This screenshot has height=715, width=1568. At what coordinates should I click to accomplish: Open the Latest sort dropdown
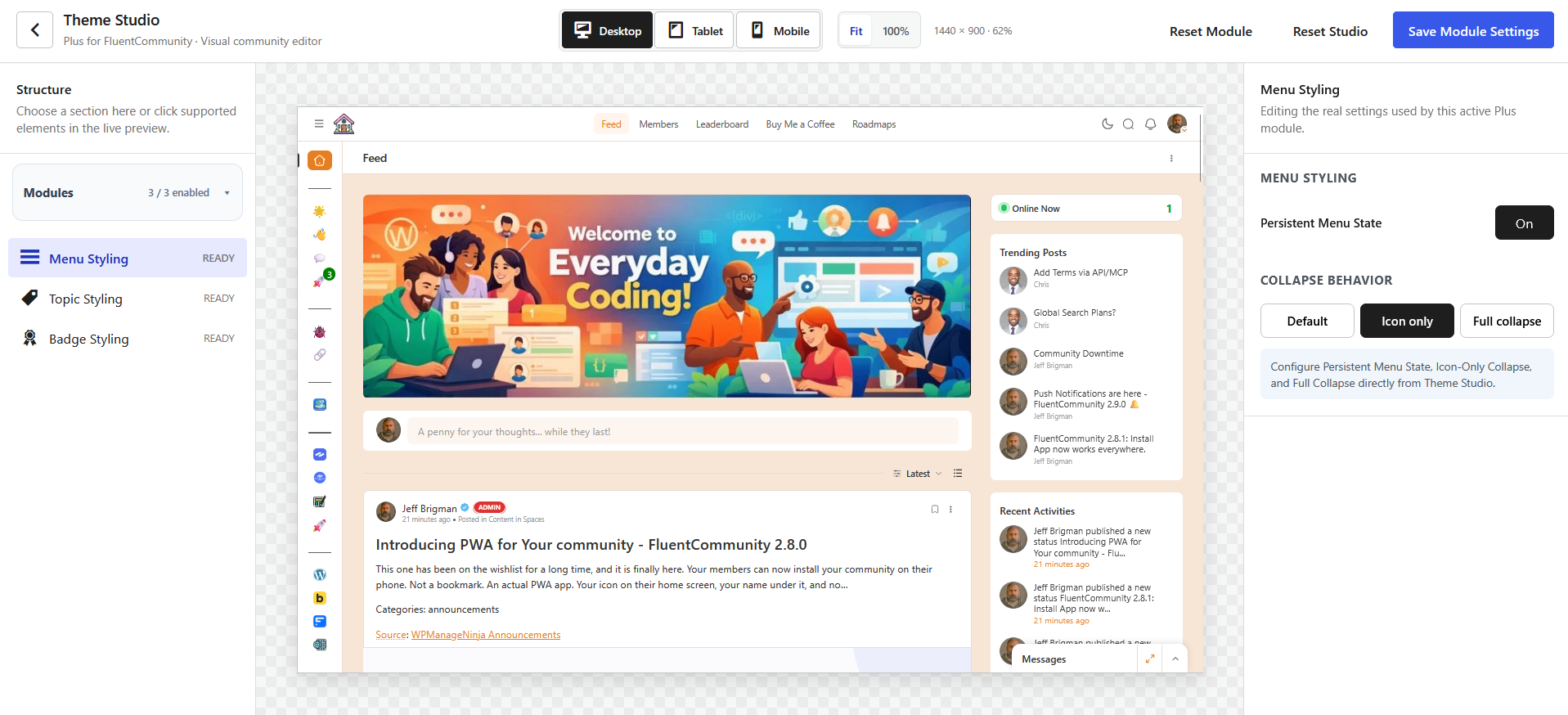point(918,474)
